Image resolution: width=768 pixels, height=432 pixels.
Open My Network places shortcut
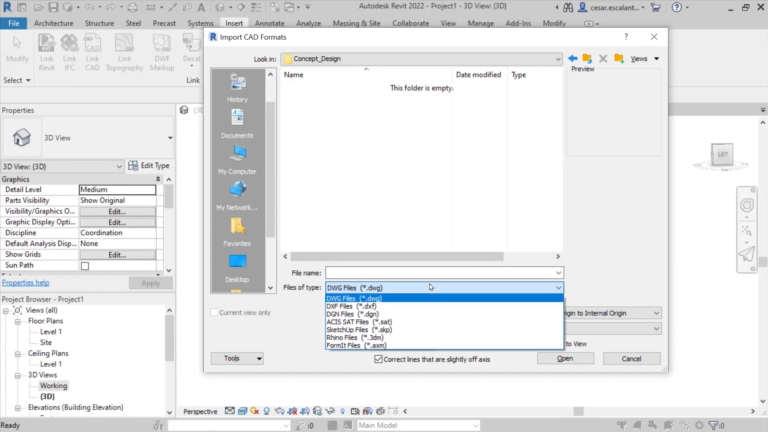click(238, 196)
